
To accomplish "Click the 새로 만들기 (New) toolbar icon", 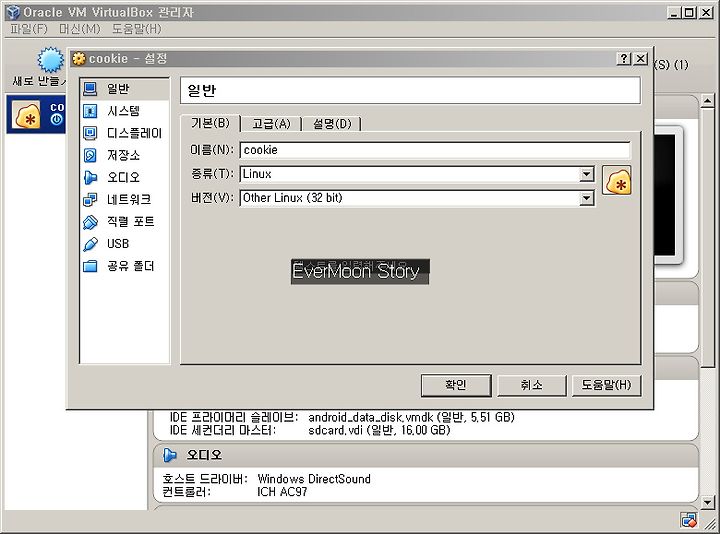I will tap(50, 60).
